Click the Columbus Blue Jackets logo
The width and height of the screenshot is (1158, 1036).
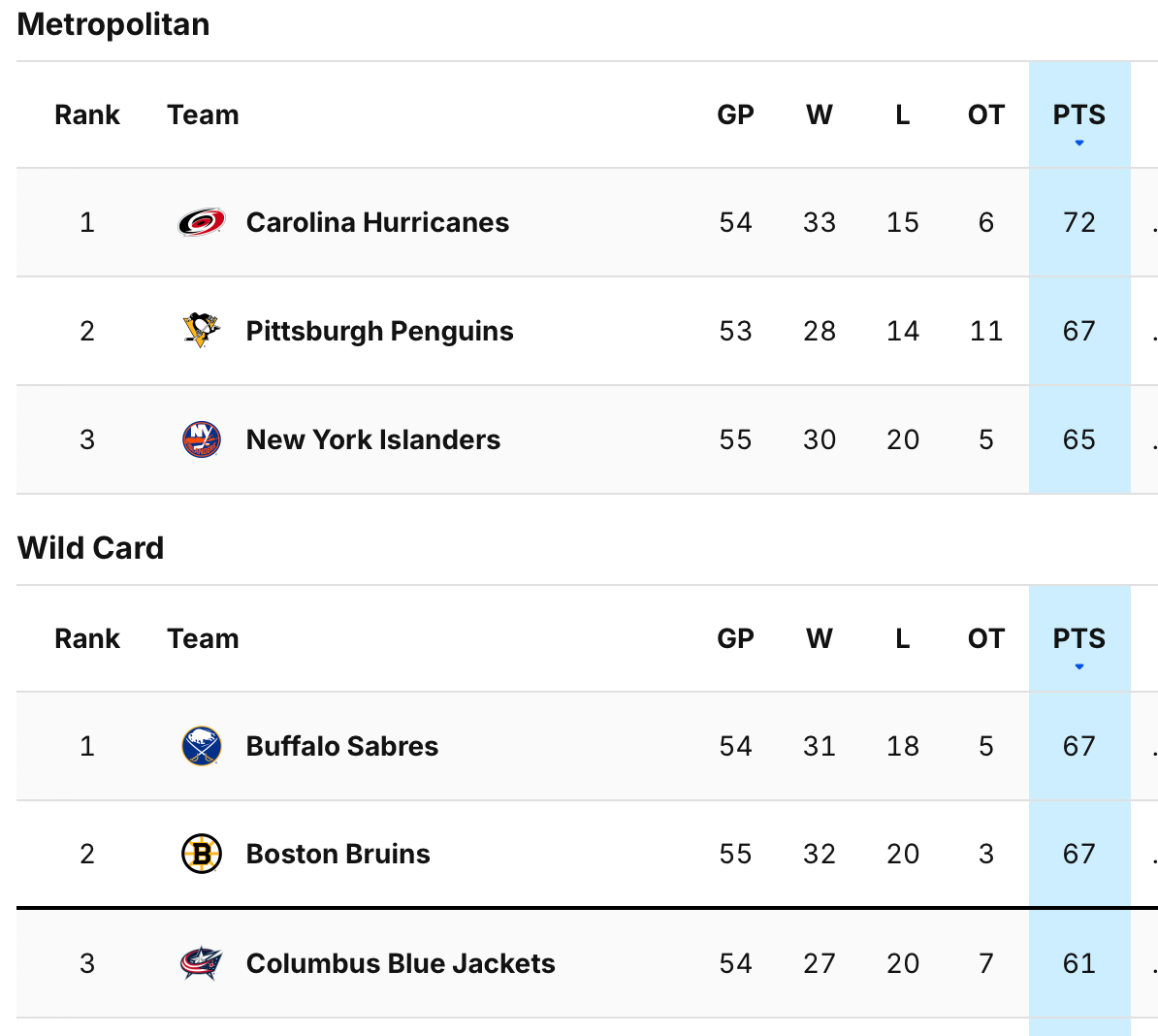click(202, 963)
